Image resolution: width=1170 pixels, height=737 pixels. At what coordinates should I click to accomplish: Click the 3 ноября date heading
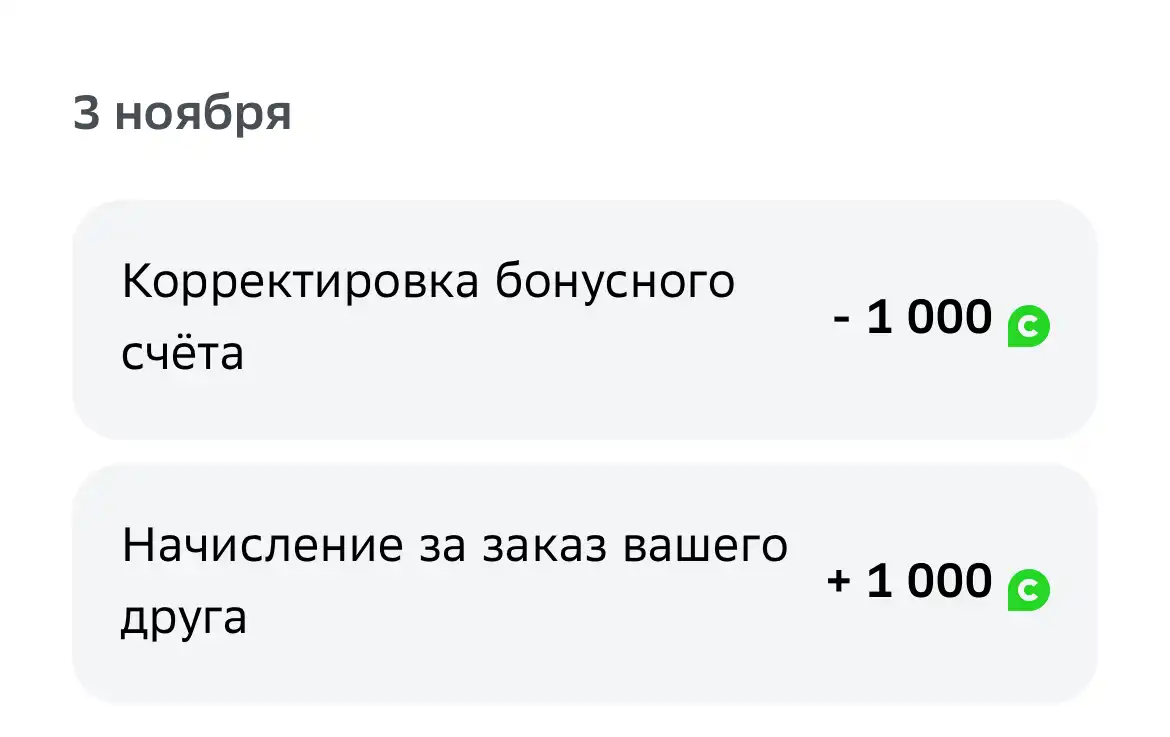tap(182, 113)
